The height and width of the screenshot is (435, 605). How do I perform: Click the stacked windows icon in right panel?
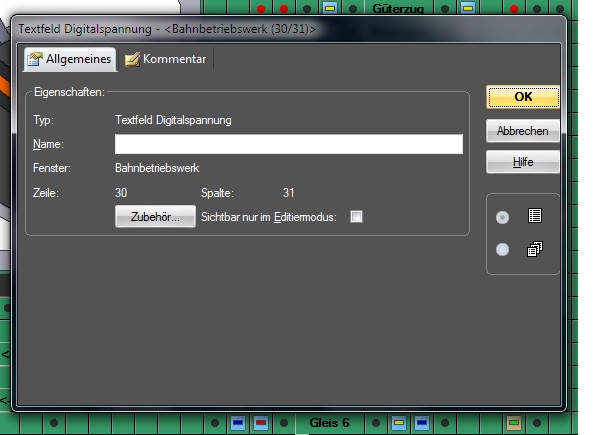pos(535,250)
